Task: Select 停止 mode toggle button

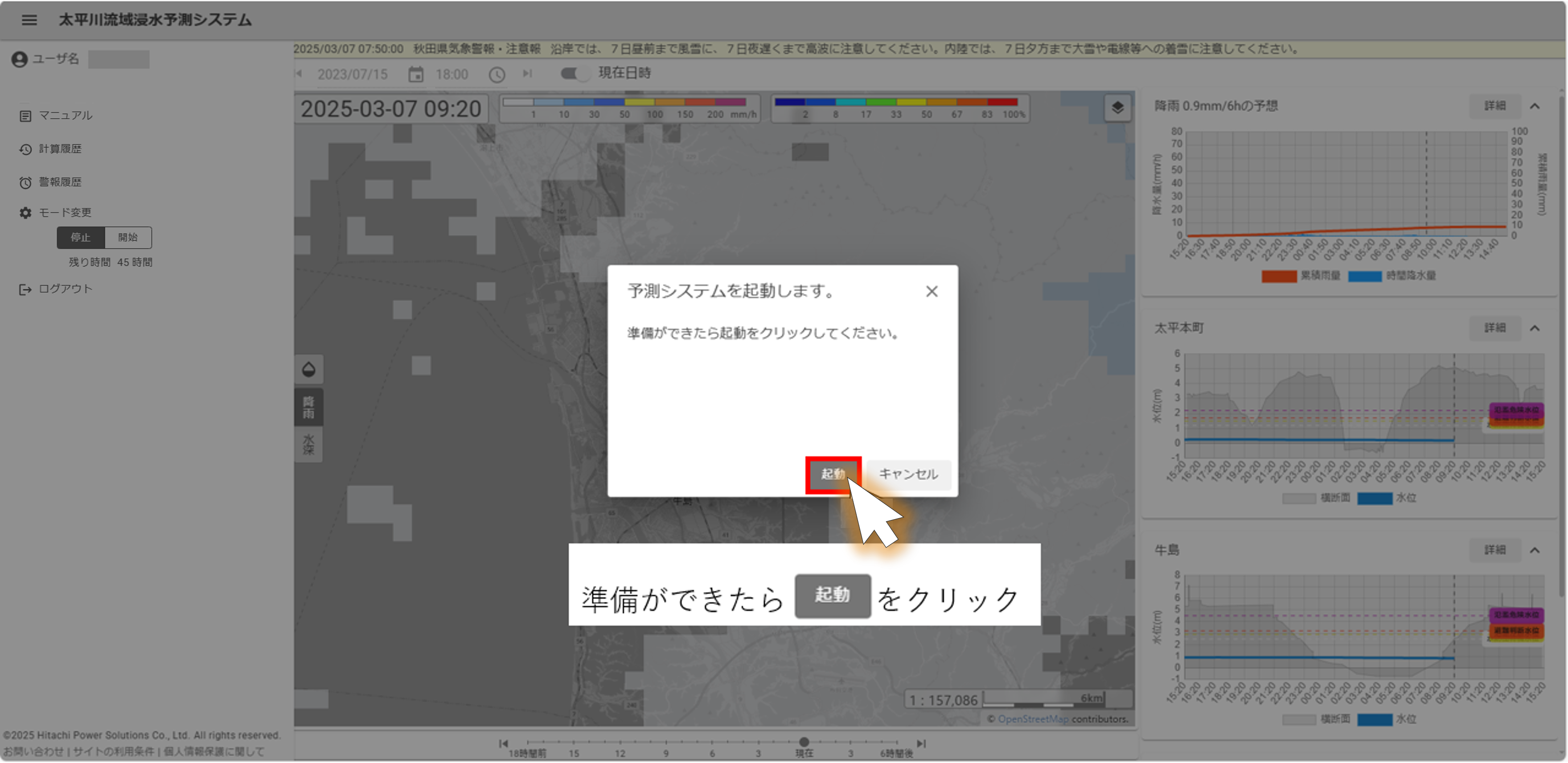Action: pyautogui.click(x=80, y=238)
